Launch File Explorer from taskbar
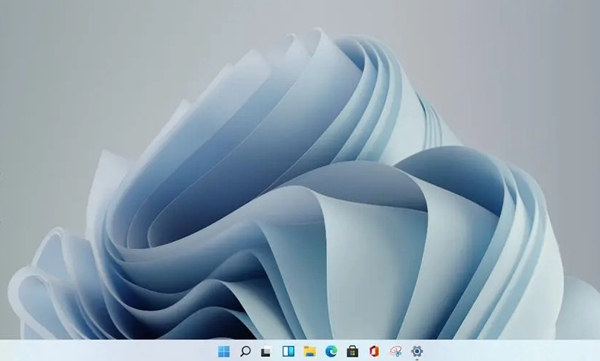The width and height of the screenshot is (600, 361). [x=310, y=351]
